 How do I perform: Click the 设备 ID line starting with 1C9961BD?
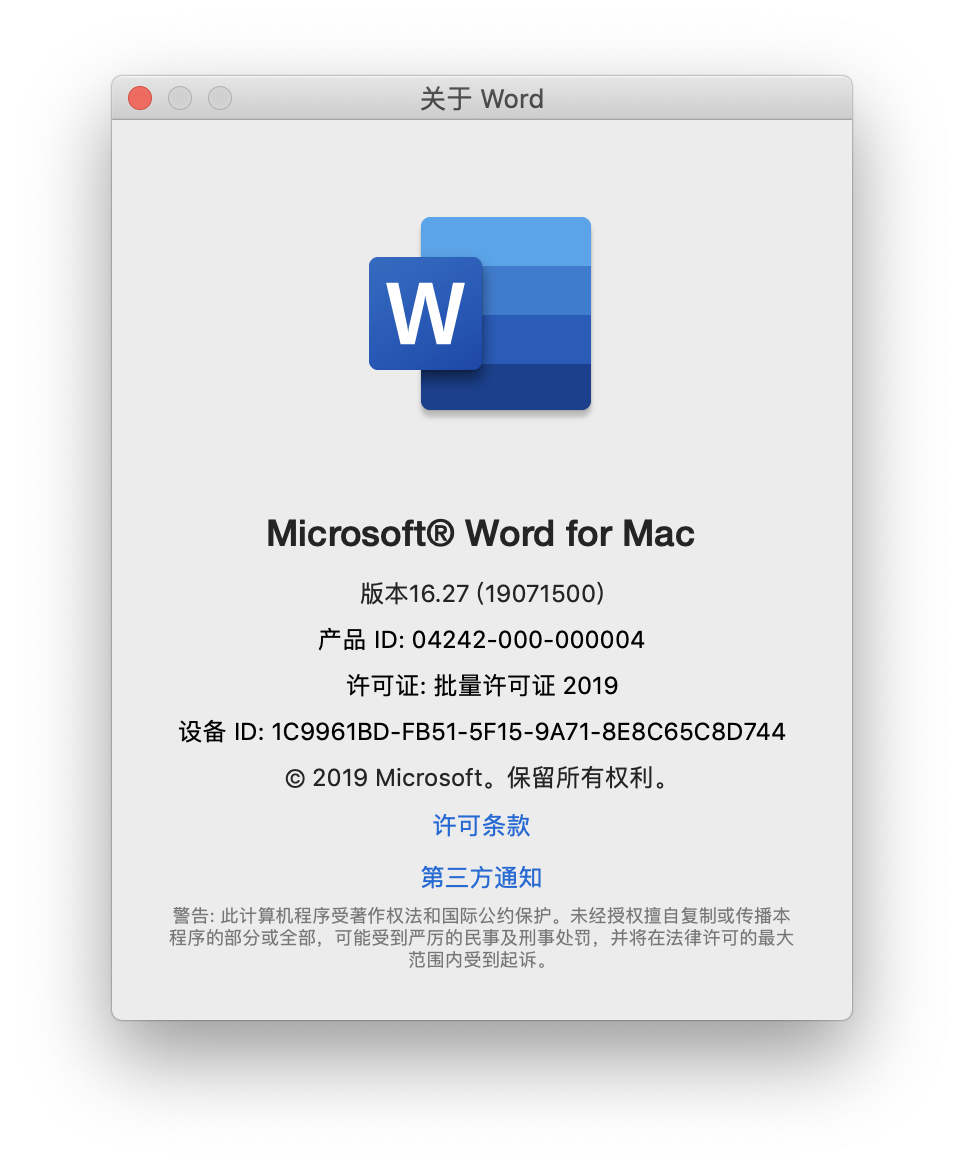[x=482, y=731]
